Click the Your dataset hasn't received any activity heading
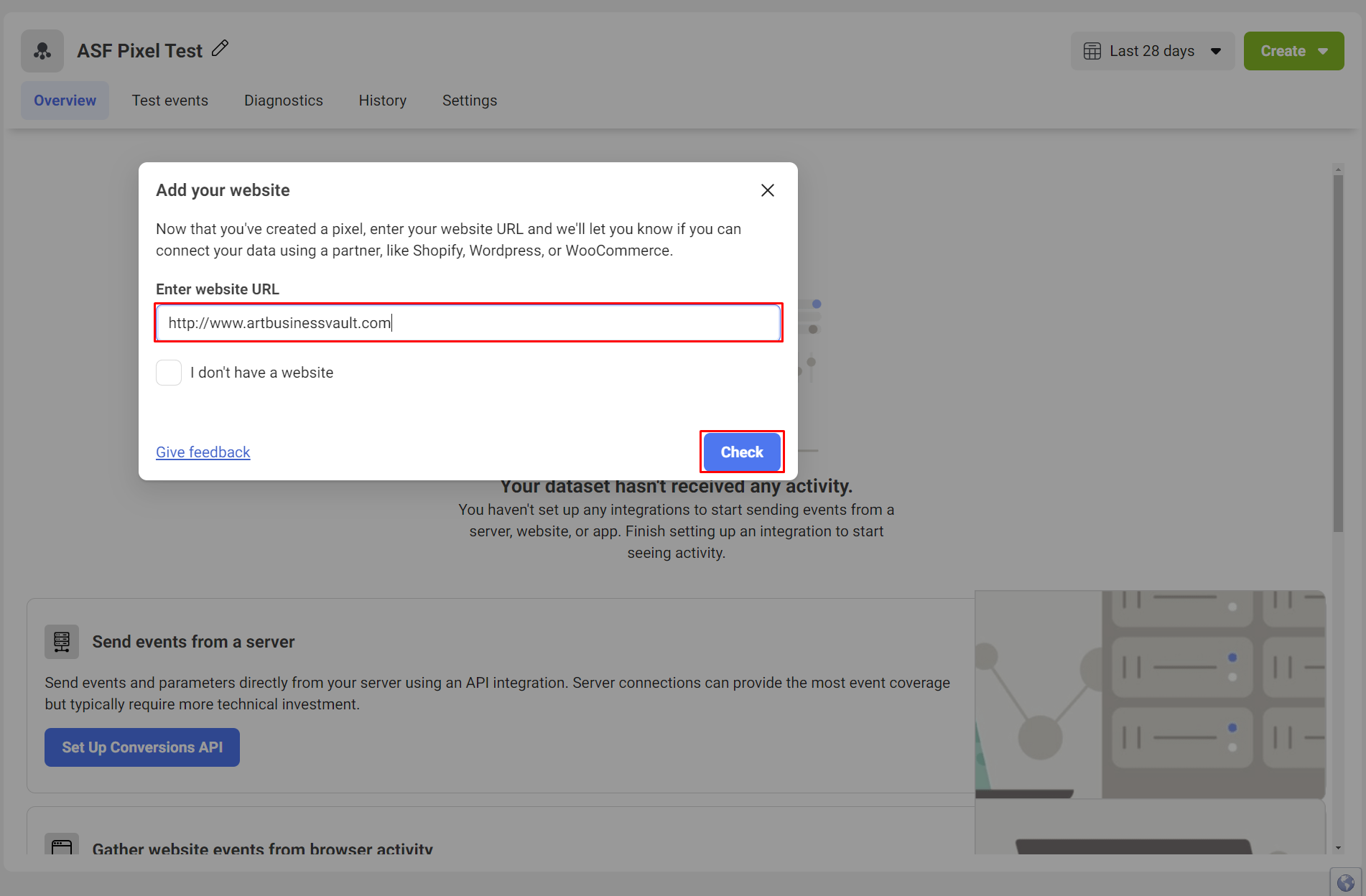The image size is (1366, 896). [677, 486]
